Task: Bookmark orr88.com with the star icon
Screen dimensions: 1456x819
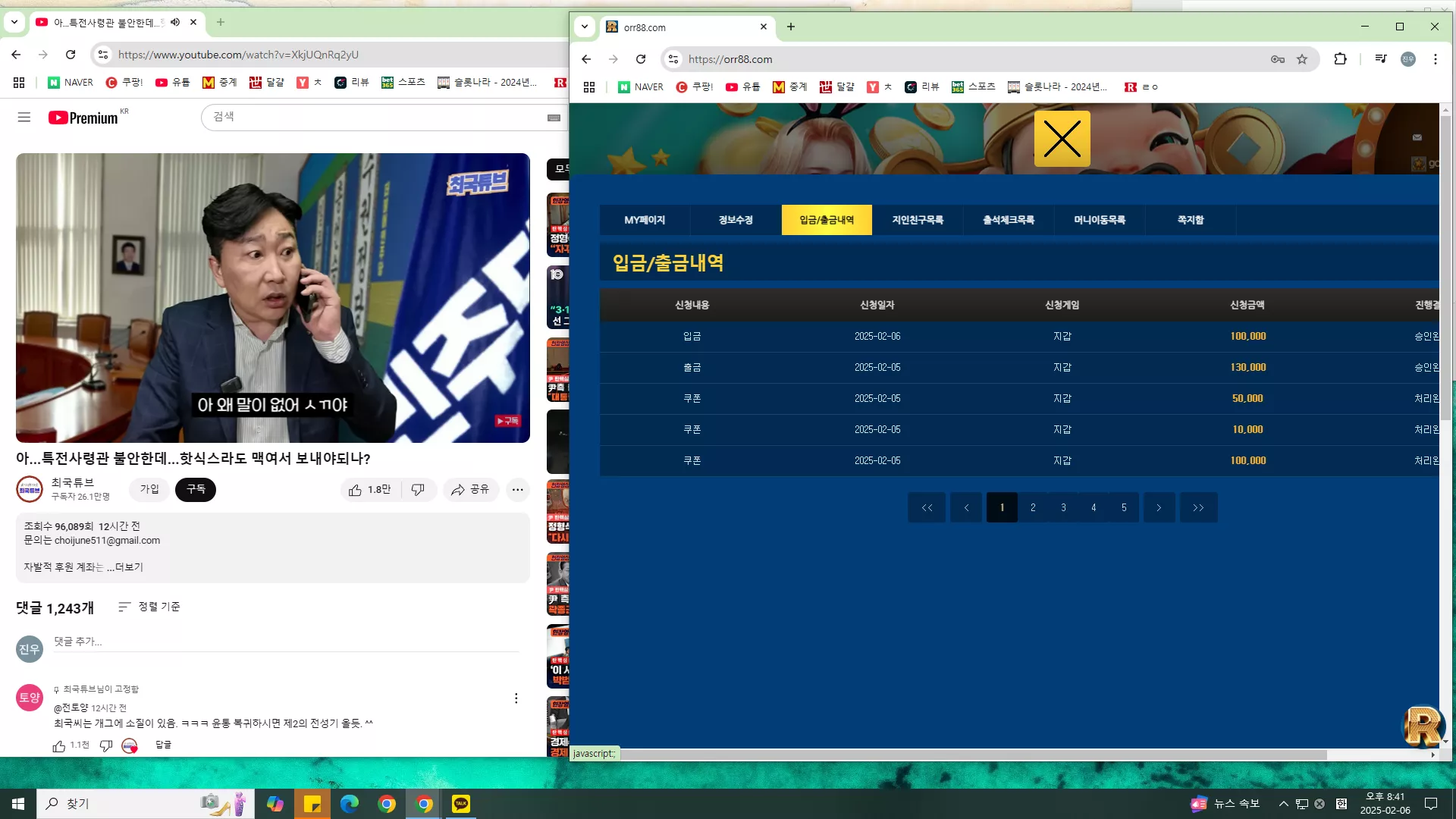Action: (x=1302, y=59)
